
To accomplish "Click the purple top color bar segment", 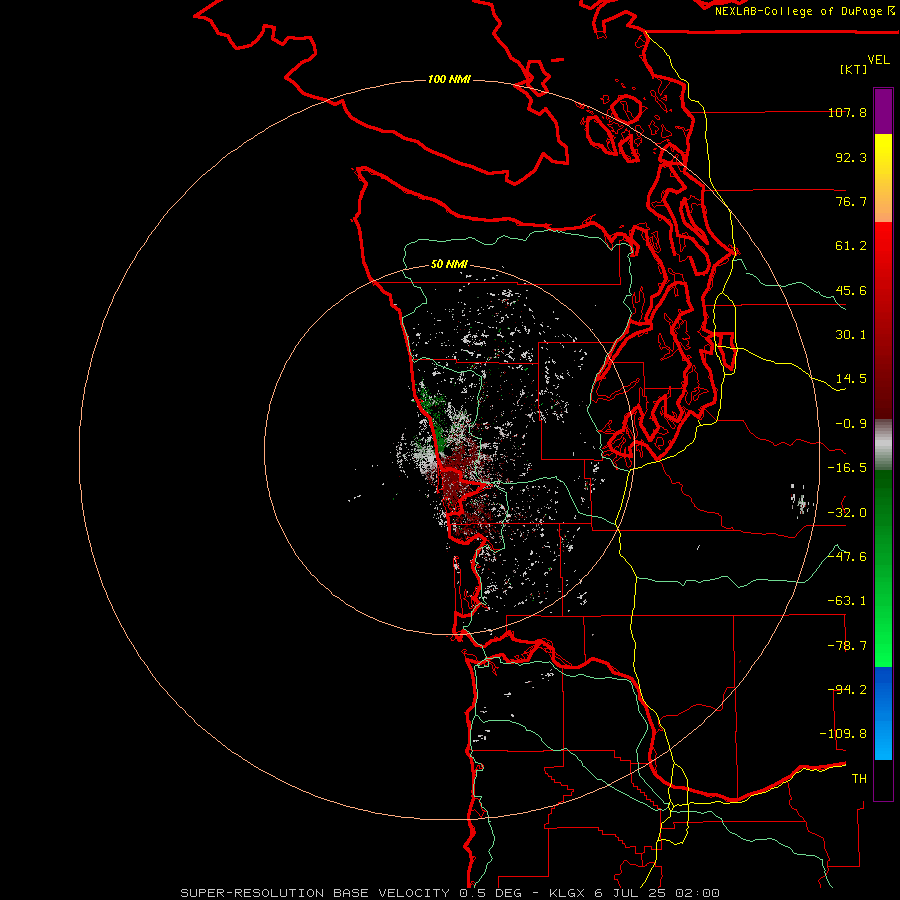I will pyautogui.click(x=883, y=111).
